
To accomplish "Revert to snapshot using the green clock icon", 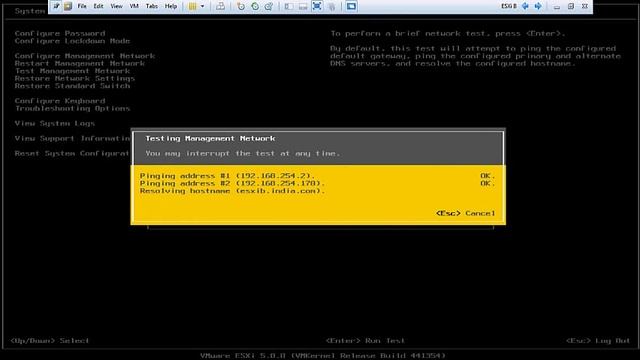I will (x=255, y=6).
